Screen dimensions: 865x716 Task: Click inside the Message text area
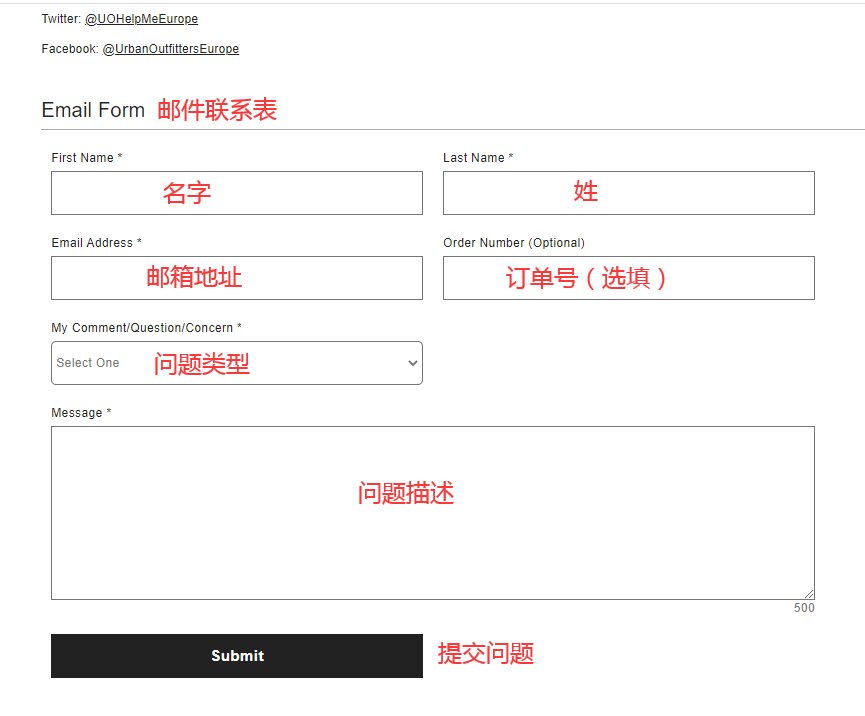(x=432, y=513)
